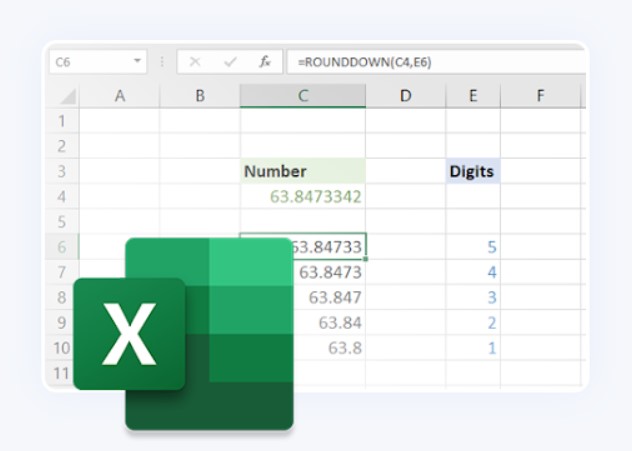Click the Digits header cell
This screenshot has height=451, width=632.
click(473, 171)
